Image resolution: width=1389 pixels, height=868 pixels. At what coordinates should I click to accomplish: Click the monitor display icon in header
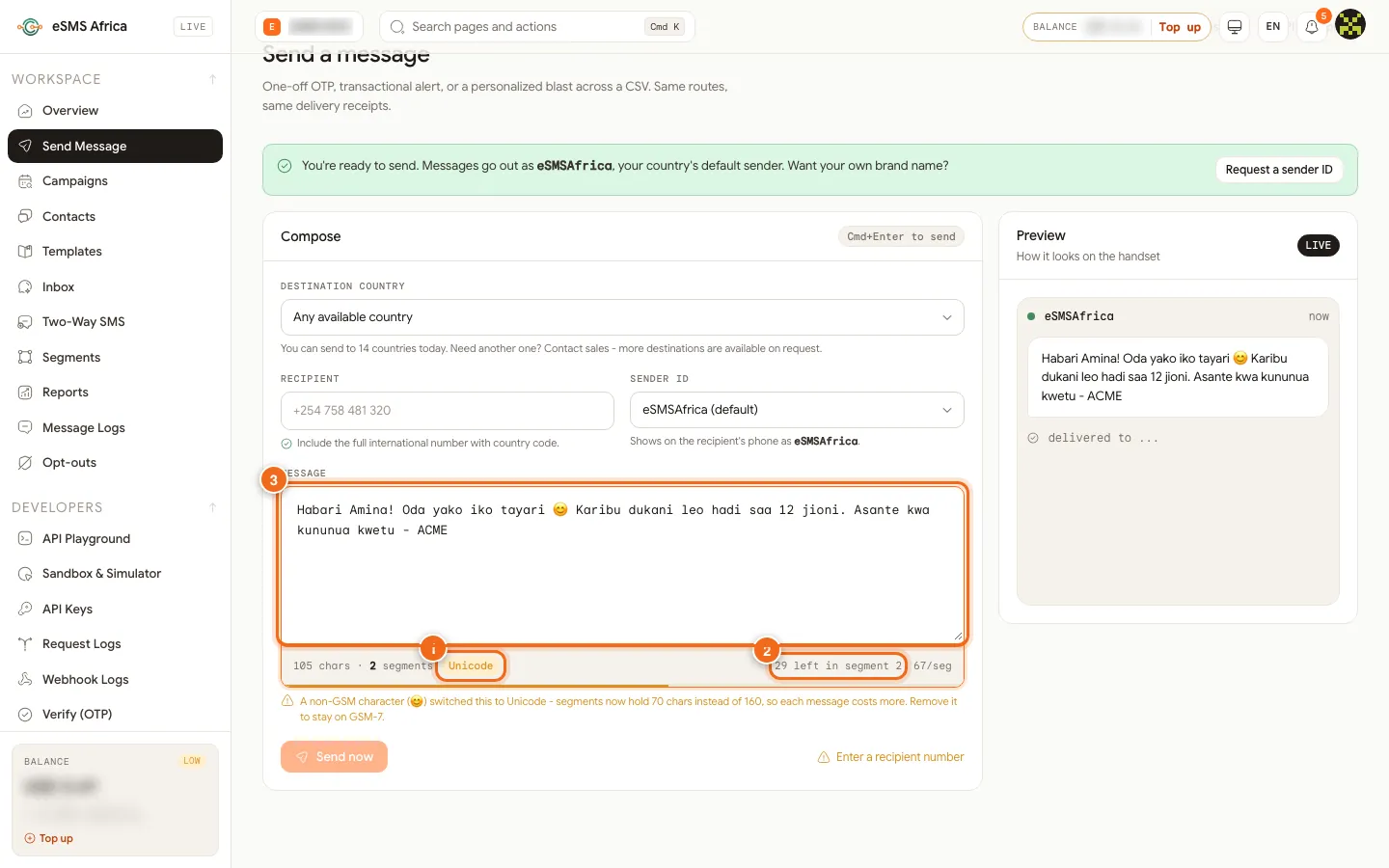click(x=1235, y=27)
